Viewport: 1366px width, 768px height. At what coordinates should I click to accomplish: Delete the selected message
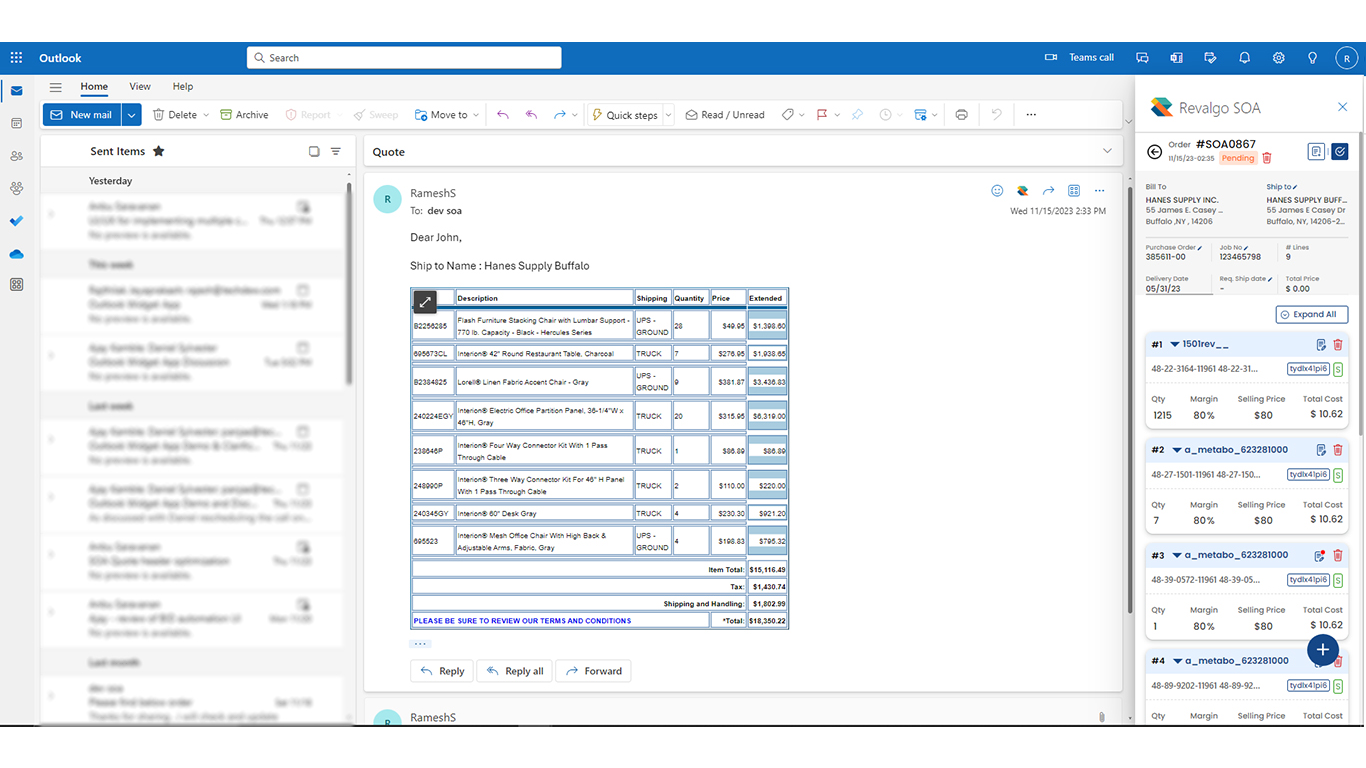pyautogui.click(x=175, y=115)
